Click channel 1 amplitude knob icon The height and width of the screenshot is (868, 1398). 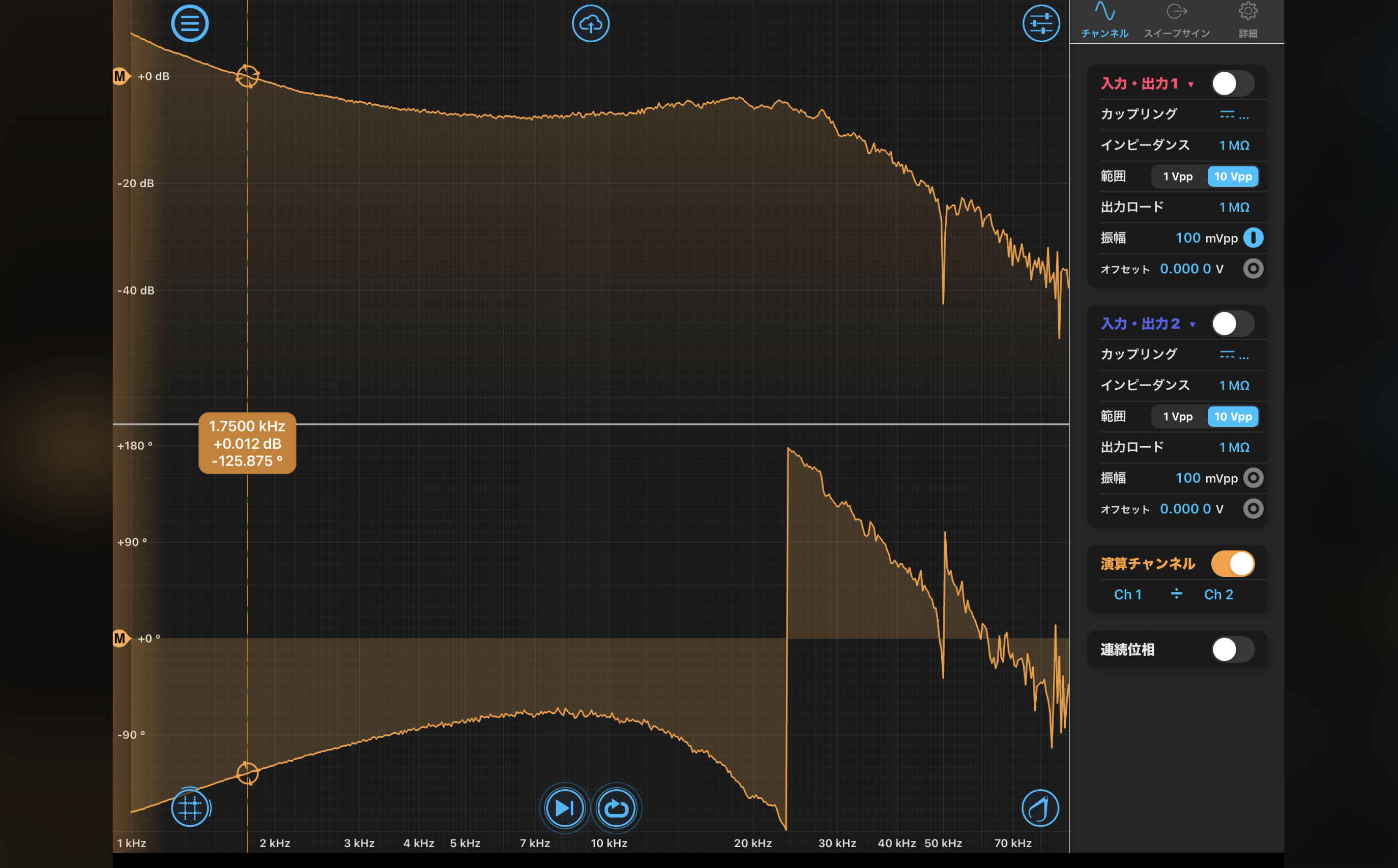click(x=1253, y=238)
